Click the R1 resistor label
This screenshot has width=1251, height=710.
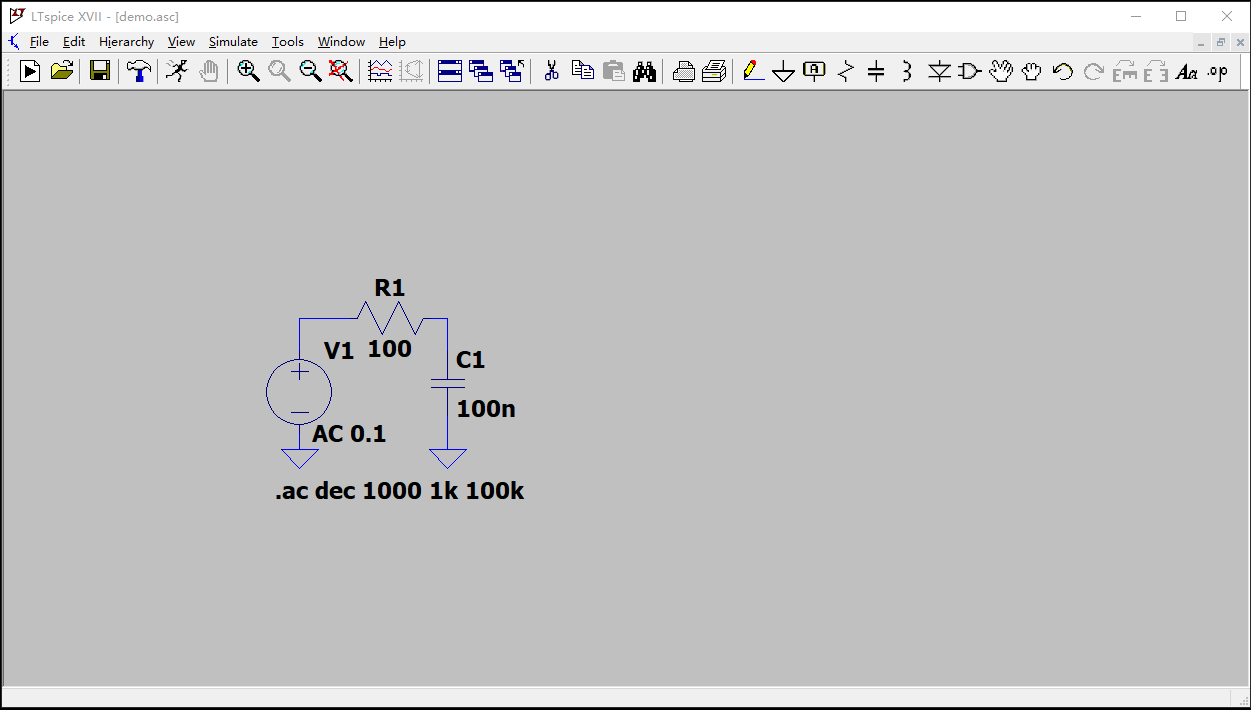[x=390, y=288]
